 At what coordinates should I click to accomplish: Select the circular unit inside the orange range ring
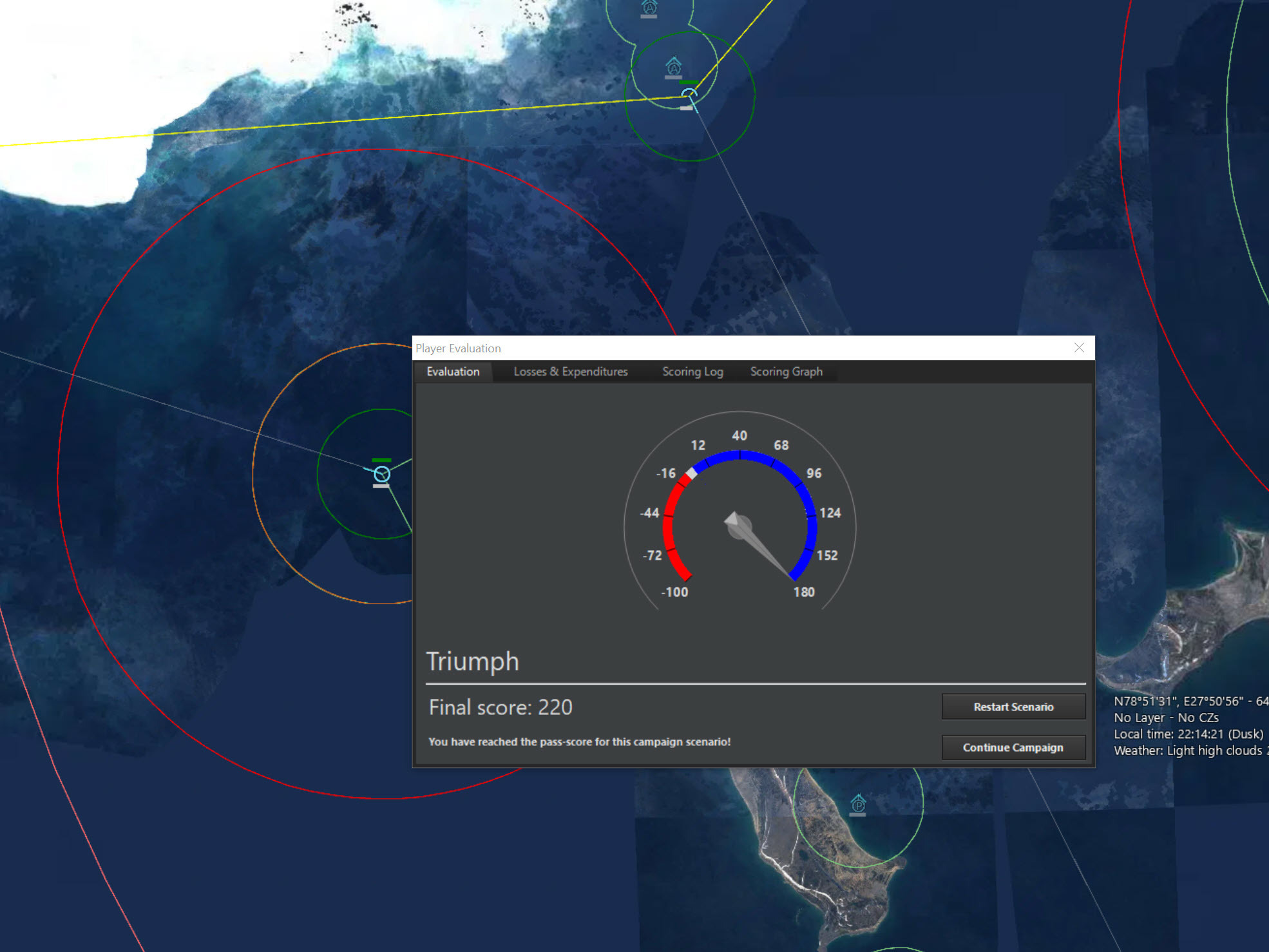point(381,475)
